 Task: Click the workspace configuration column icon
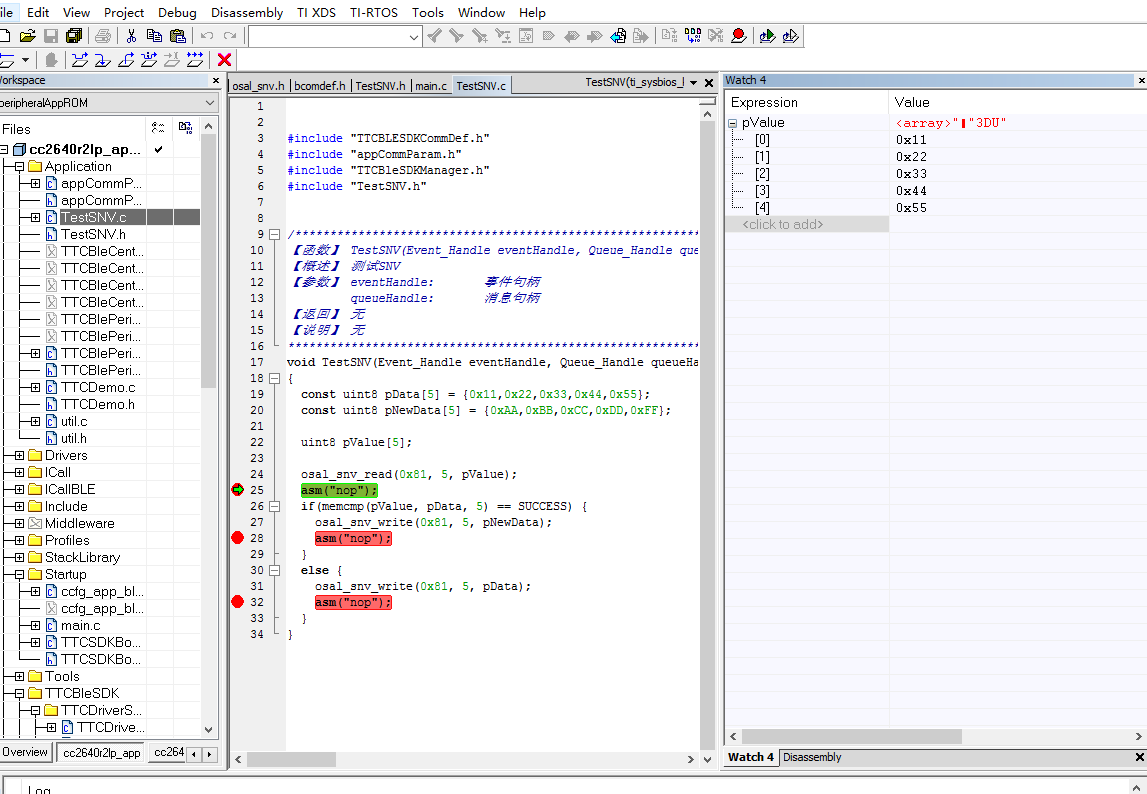(x=158, y=128)
